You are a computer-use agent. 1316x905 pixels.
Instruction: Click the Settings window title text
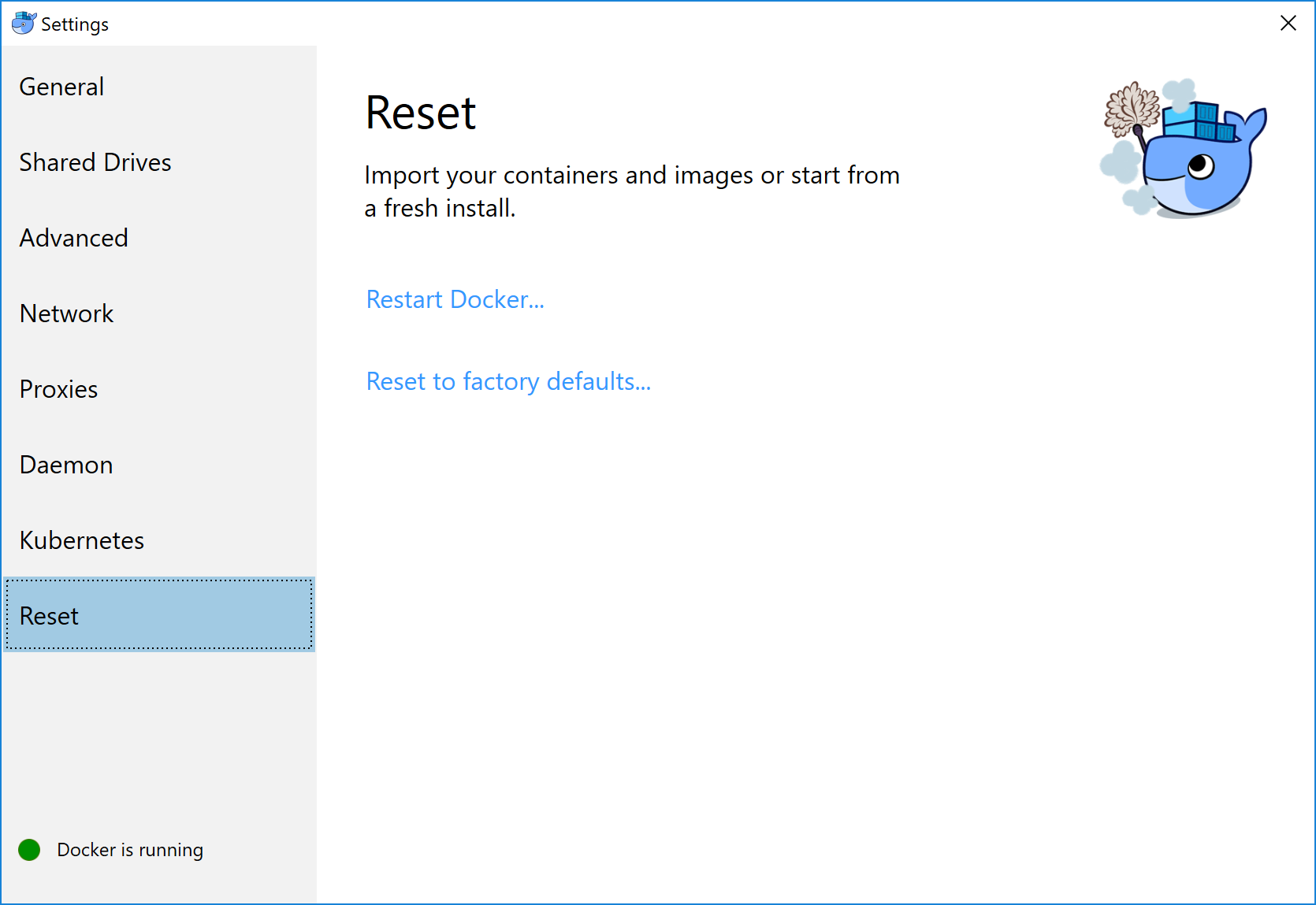pyautogui.click(x=76, y=24)
